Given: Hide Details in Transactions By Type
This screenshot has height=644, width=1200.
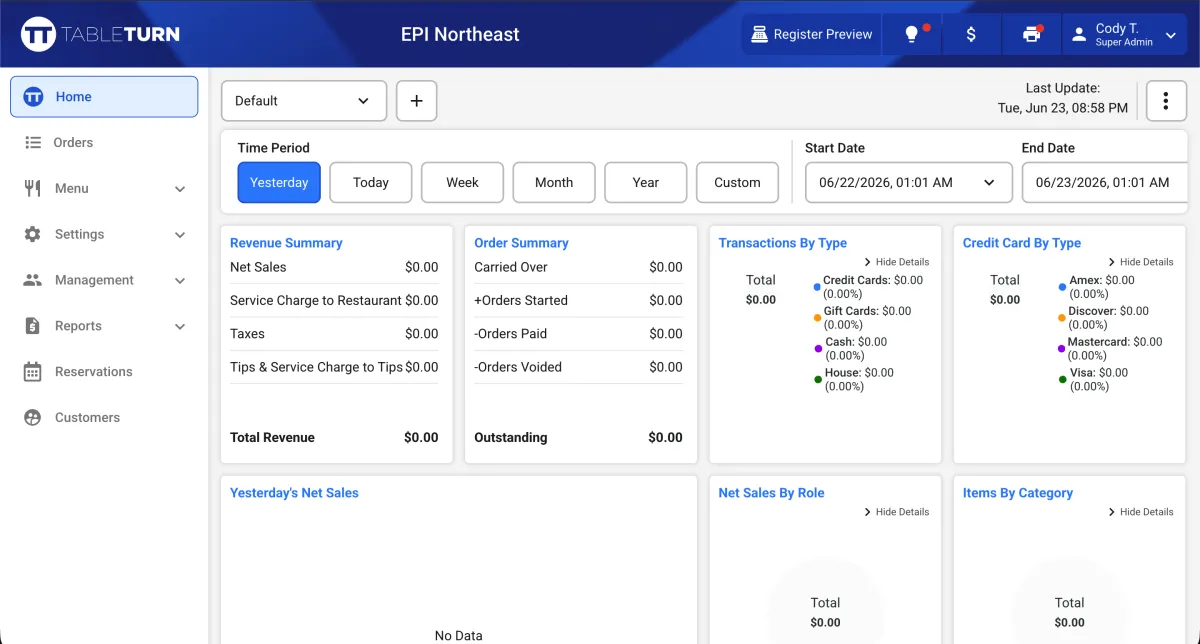Looking at the screenshot, I should [896, 262].
